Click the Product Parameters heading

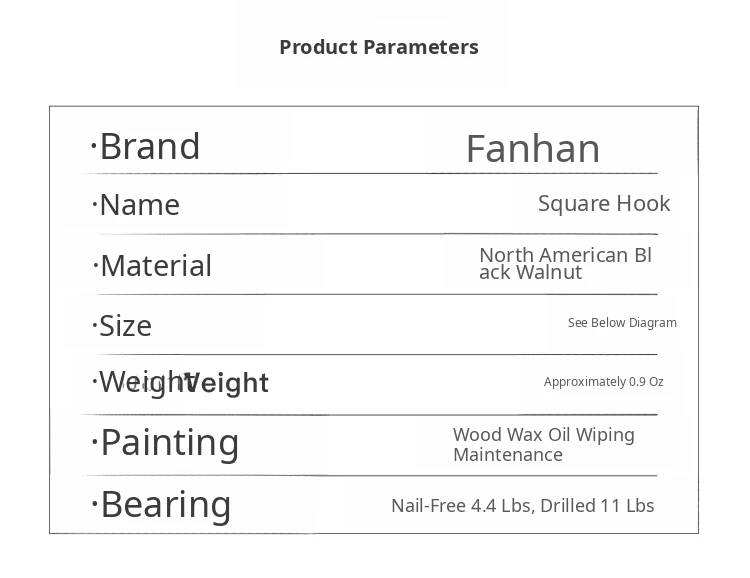click(379, 47)
